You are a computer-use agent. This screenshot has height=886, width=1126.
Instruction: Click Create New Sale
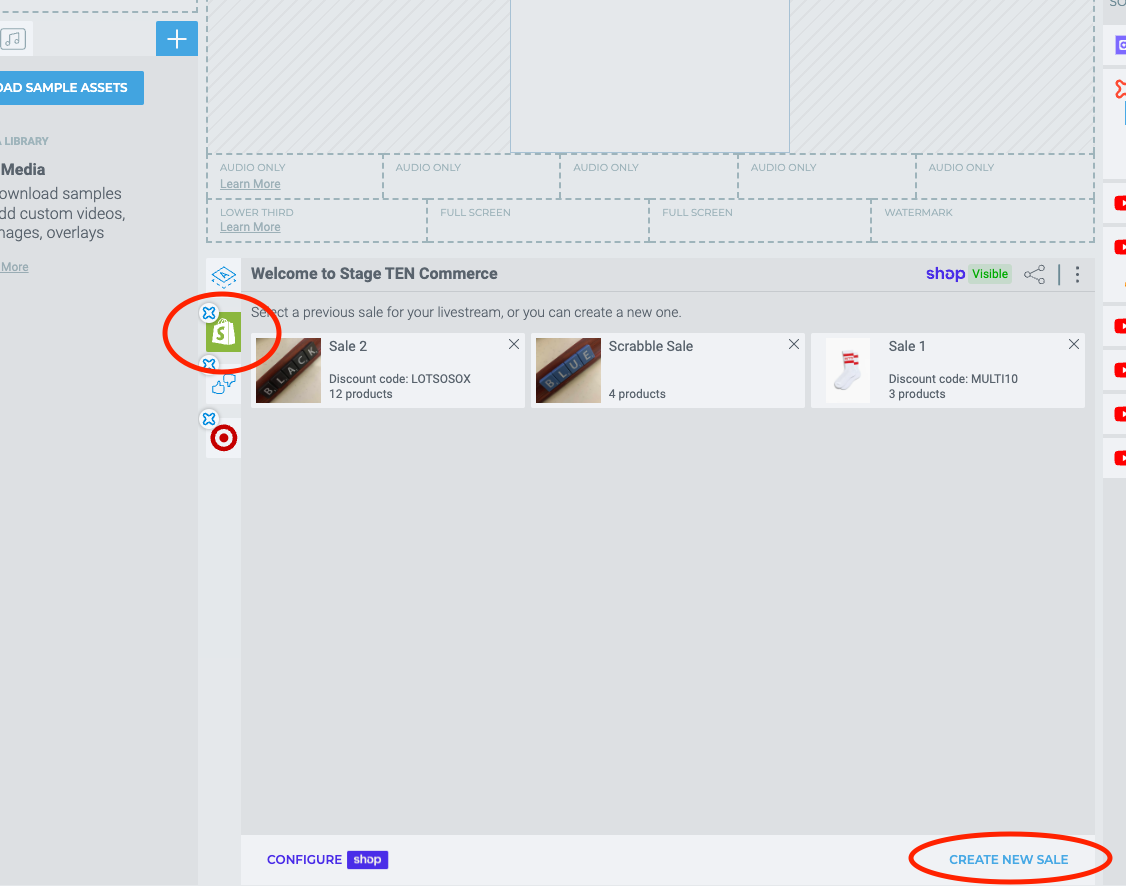coord(1008,859)
